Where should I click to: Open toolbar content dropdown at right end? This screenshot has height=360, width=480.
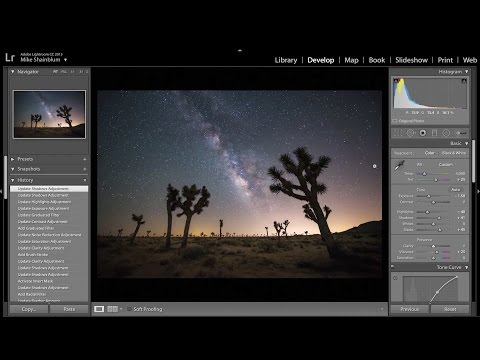tap(382, 309)
